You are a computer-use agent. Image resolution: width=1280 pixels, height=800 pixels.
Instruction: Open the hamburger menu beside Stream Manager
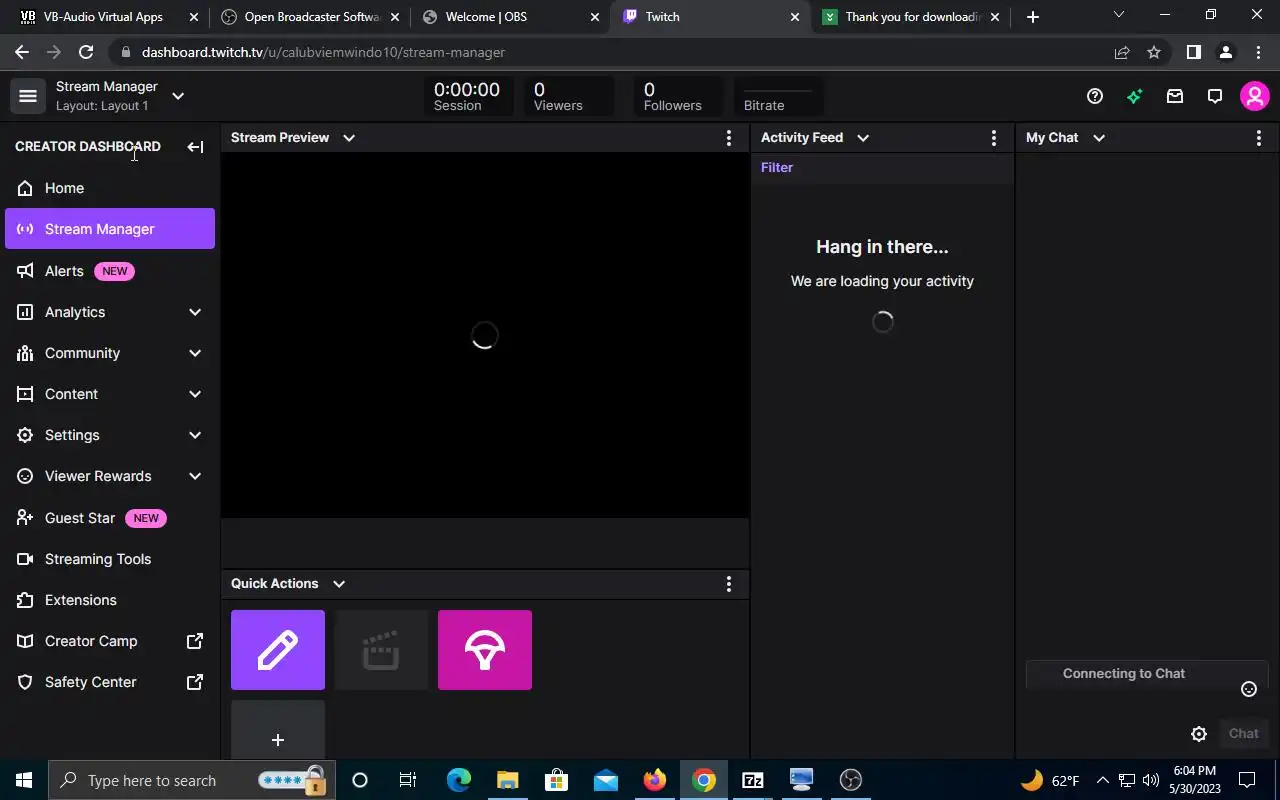[28, 96]
